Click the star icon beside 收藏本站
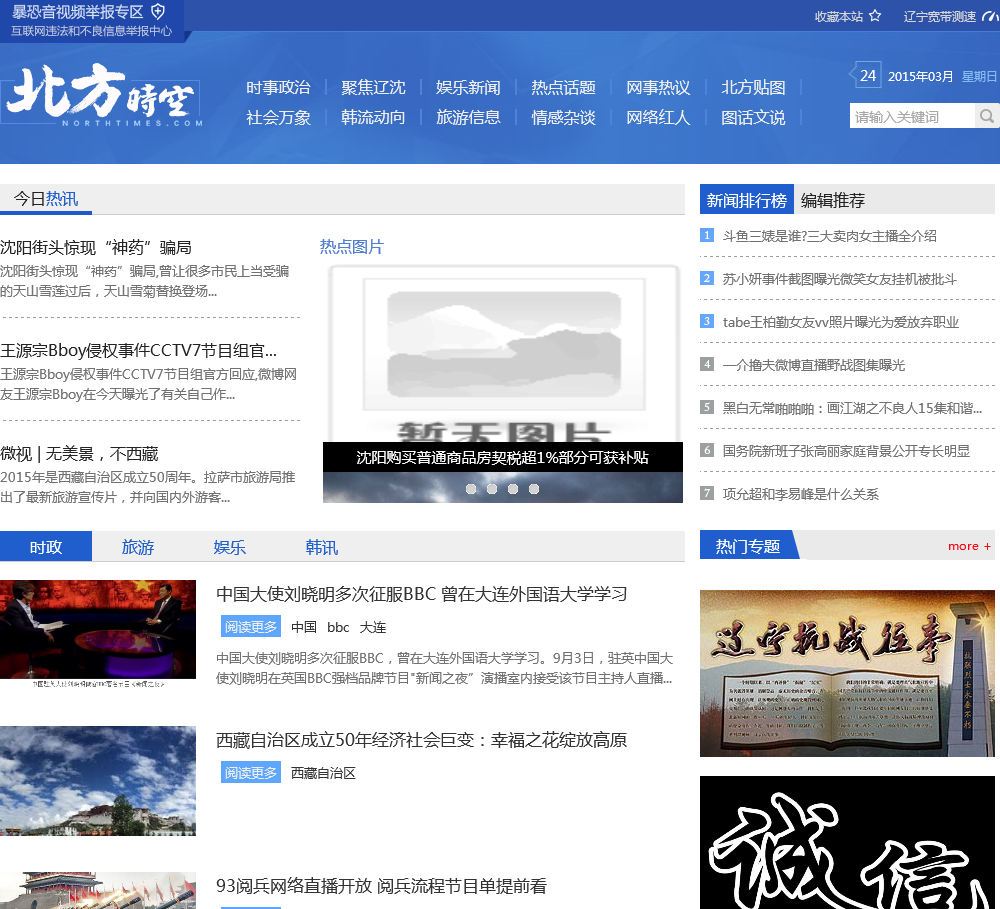The image size is (1000, 909). [x=875, y=16]
